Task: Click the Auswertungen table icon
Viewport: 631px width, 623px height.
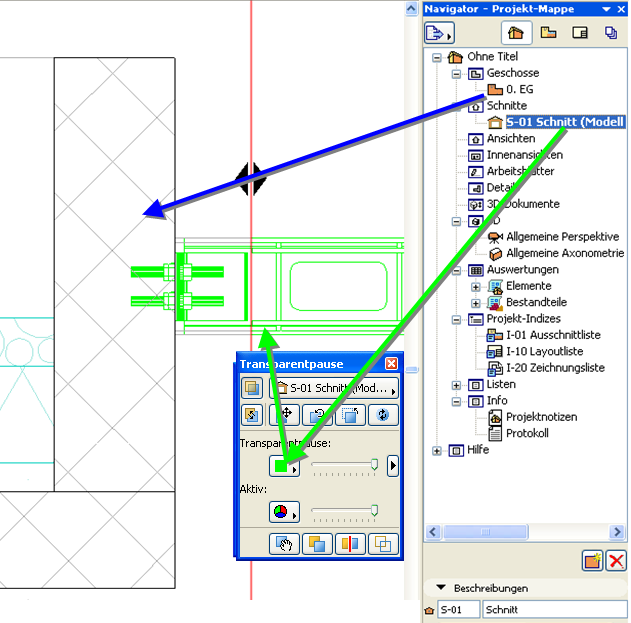Action: 475,270
